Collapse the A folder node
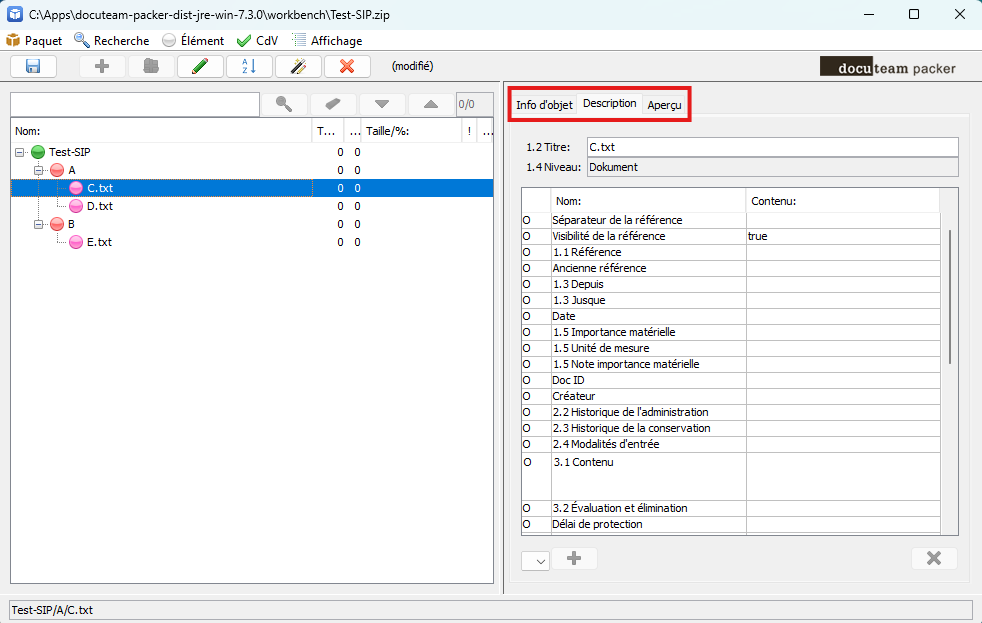Viewport: 982px width, 623px height. (x=36, y=170)
